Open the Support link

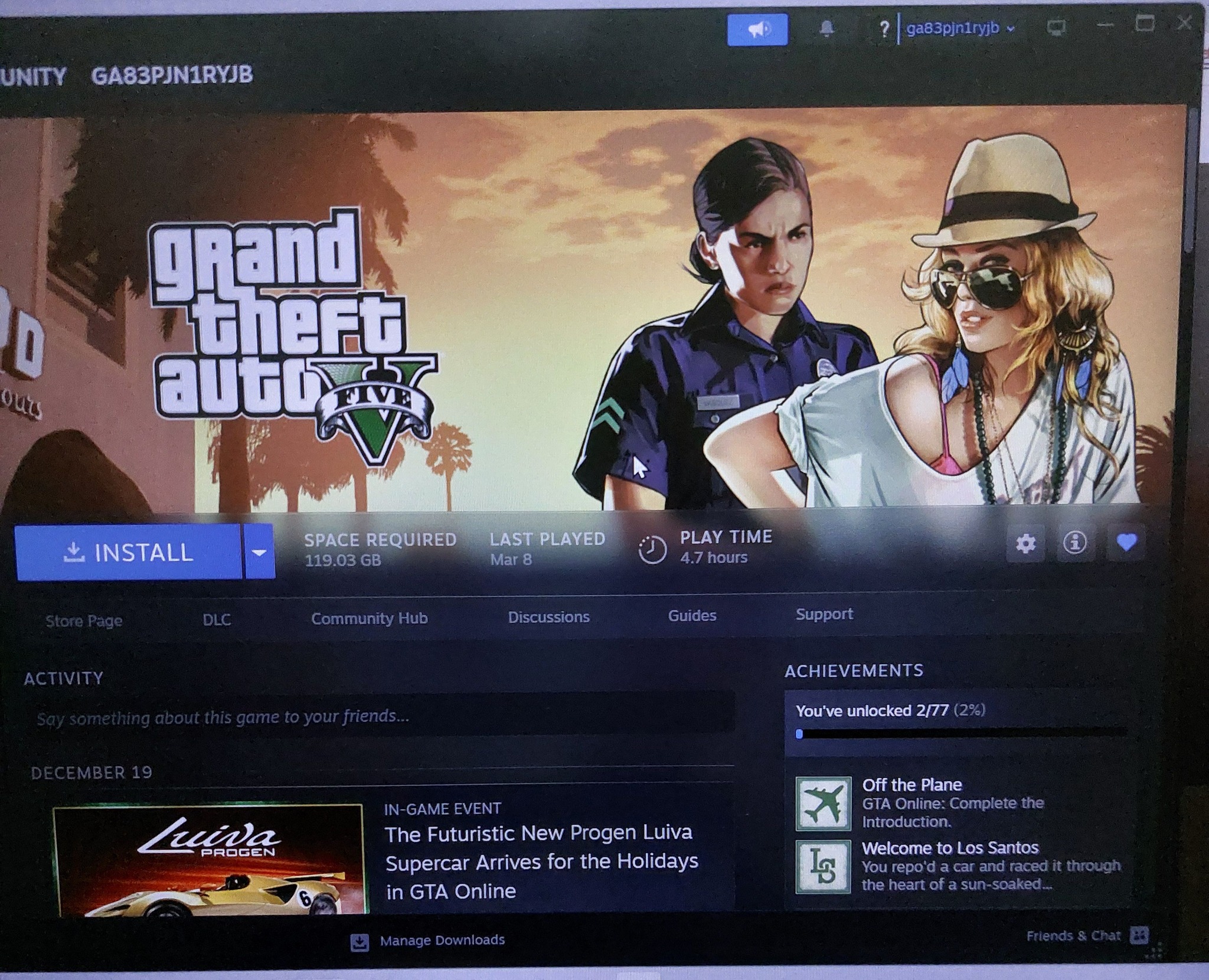pos(824,614)
